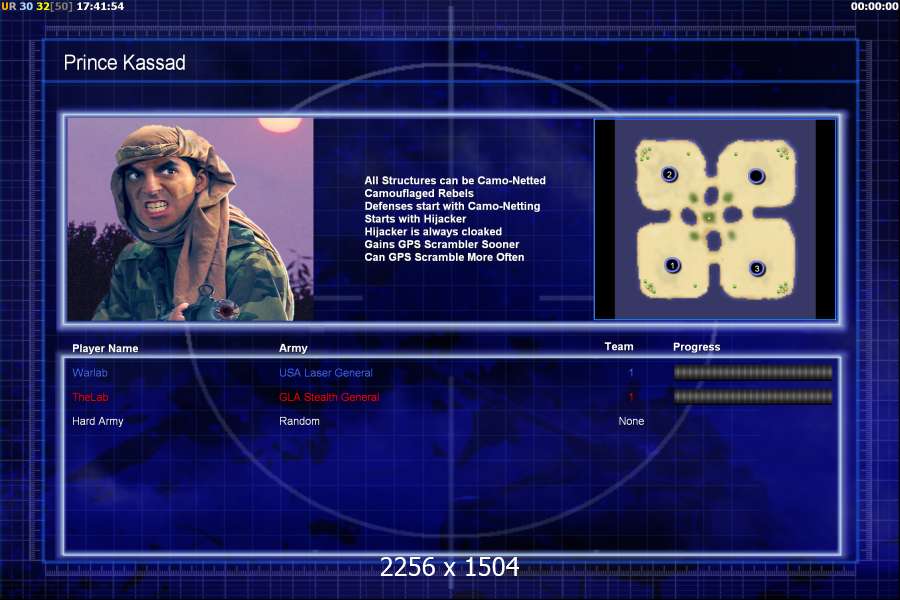The height and width of the screenshot is (600, 900).
Task: Click start position 3 on the minimap
Action: (757, 268)
